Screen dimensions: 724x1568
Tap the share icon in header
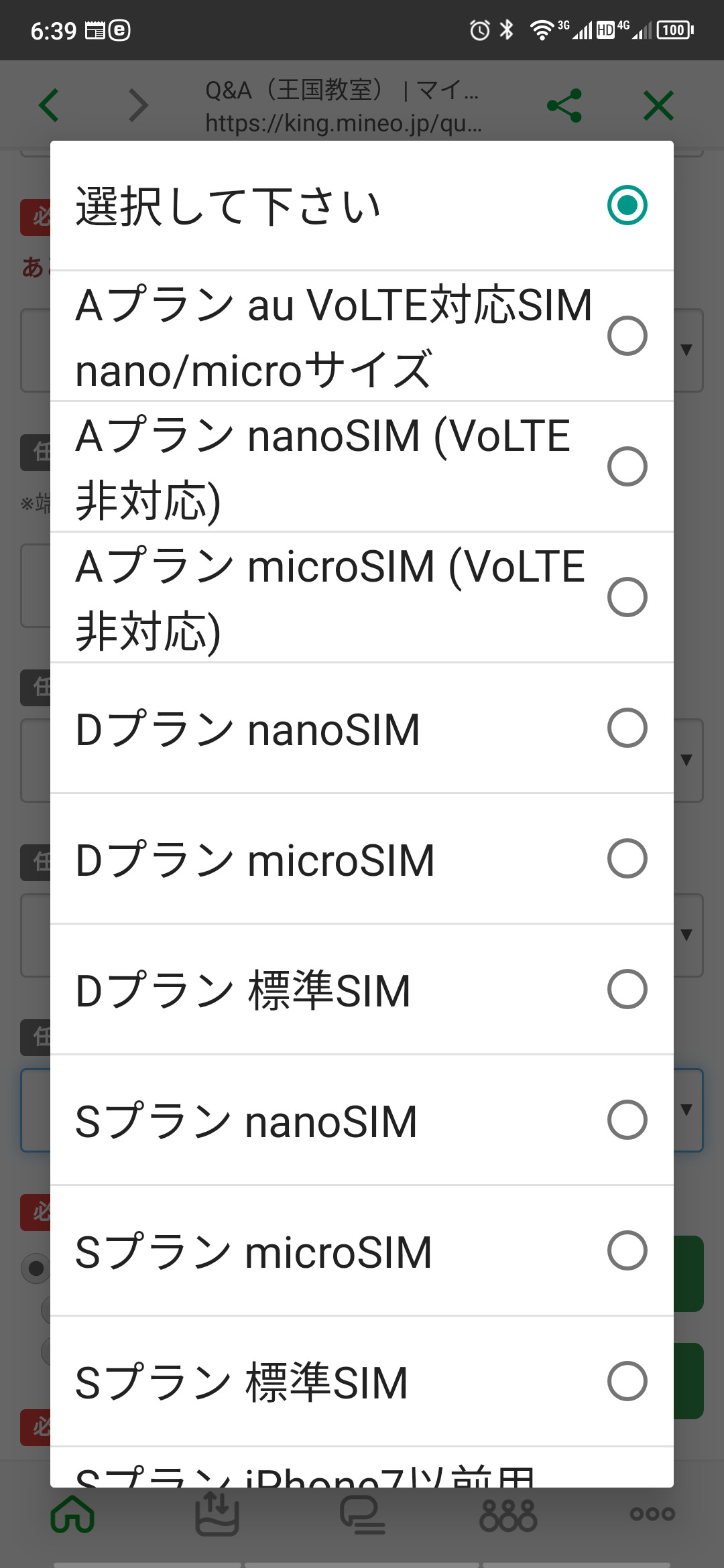[x=564, y=105]
